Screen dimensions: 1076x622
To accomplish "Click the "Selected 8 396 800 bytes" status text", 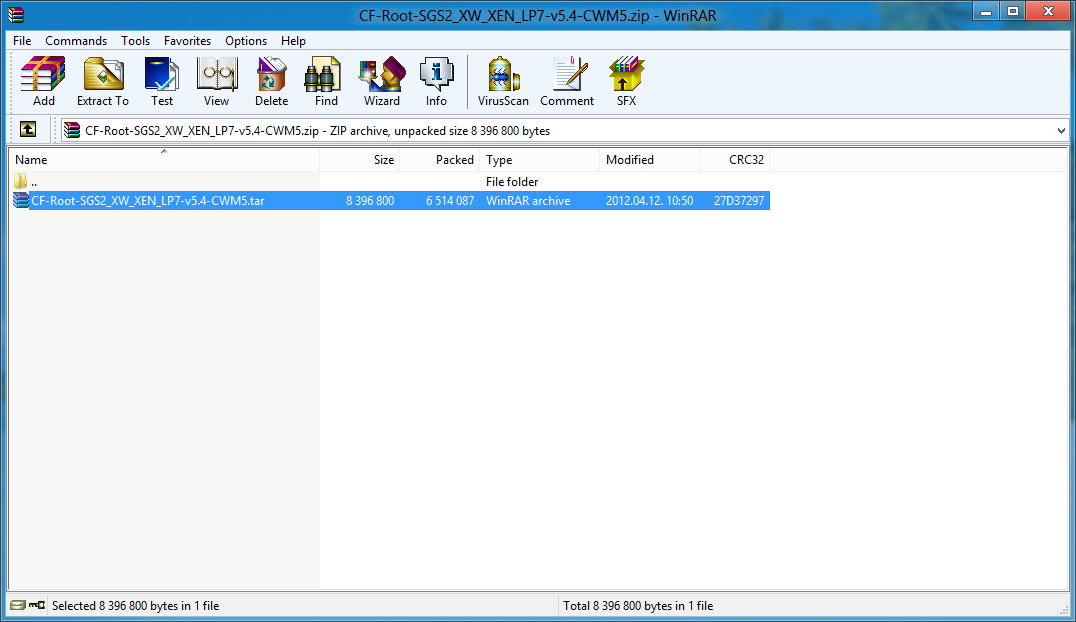I will click(136, 606).
